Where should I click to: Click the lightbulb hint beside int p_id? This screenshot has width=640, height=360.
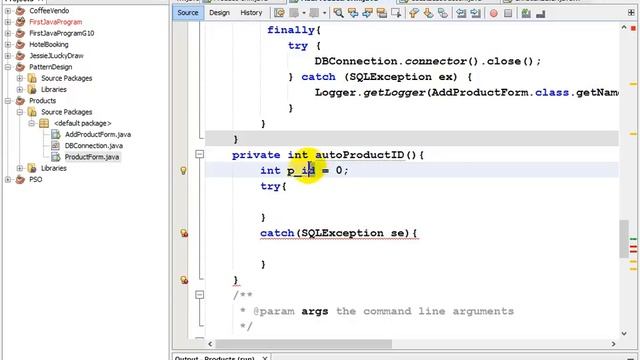[184, 171]
